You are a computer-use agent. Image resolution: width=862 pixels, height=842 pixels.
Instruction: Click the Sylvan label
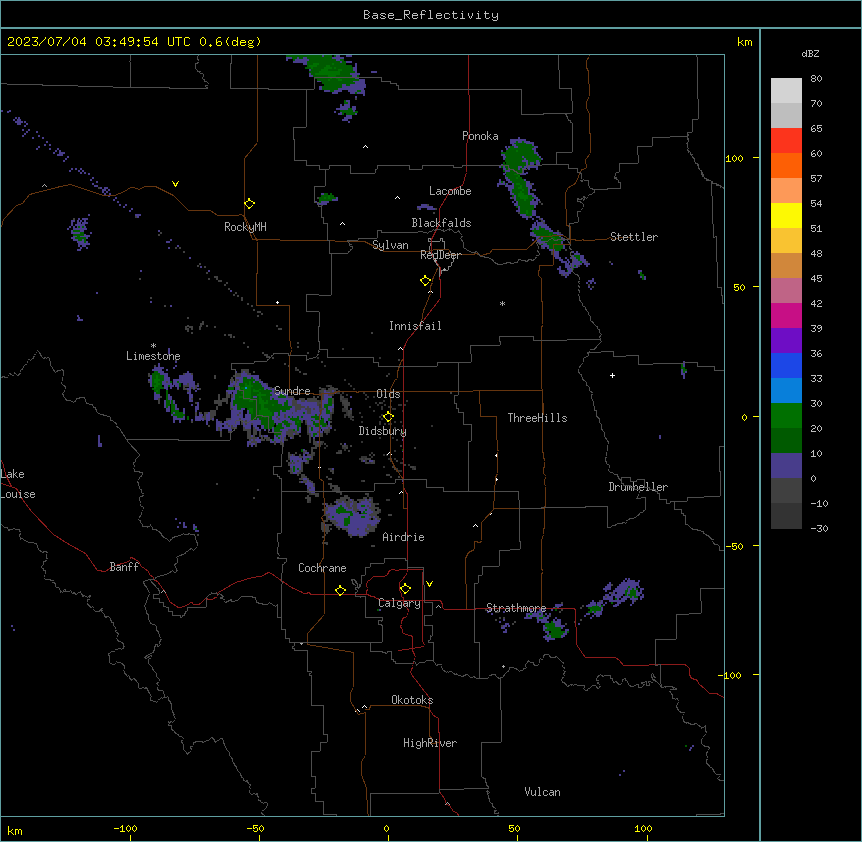[x=390, y=245]
